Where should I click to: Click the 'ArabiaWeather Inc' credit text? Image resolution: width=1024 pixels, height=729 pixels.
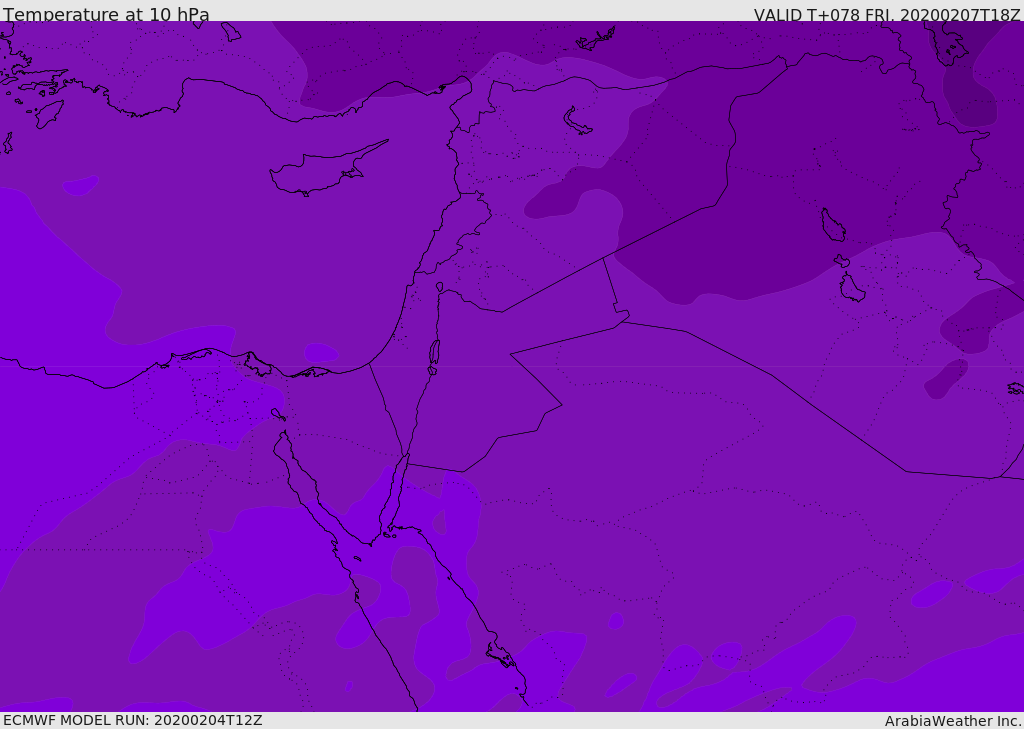952,721
